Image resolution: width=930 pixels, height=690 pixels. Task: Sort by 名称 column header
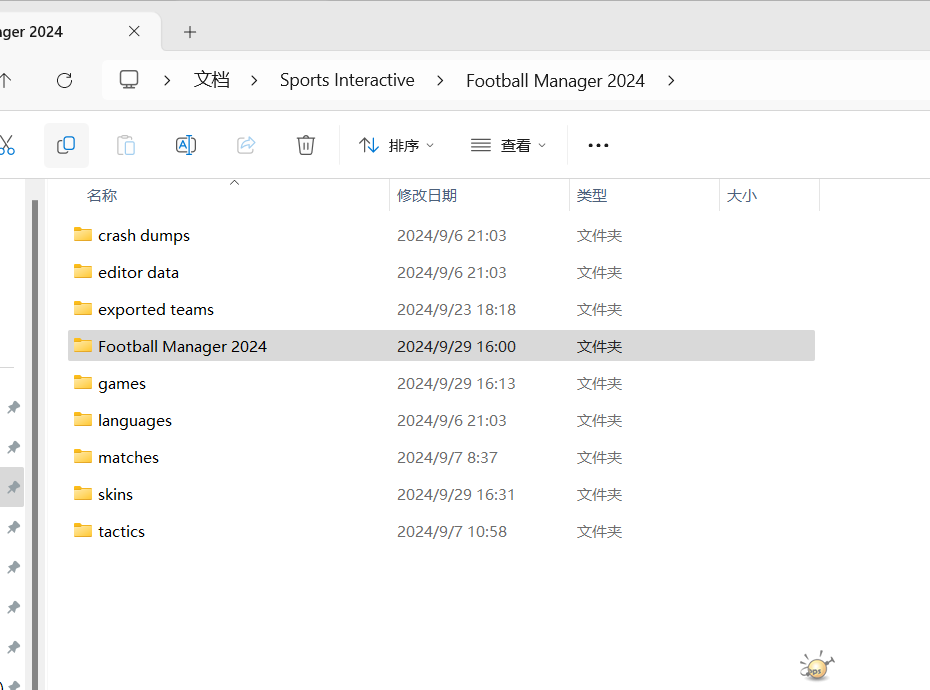102,196
